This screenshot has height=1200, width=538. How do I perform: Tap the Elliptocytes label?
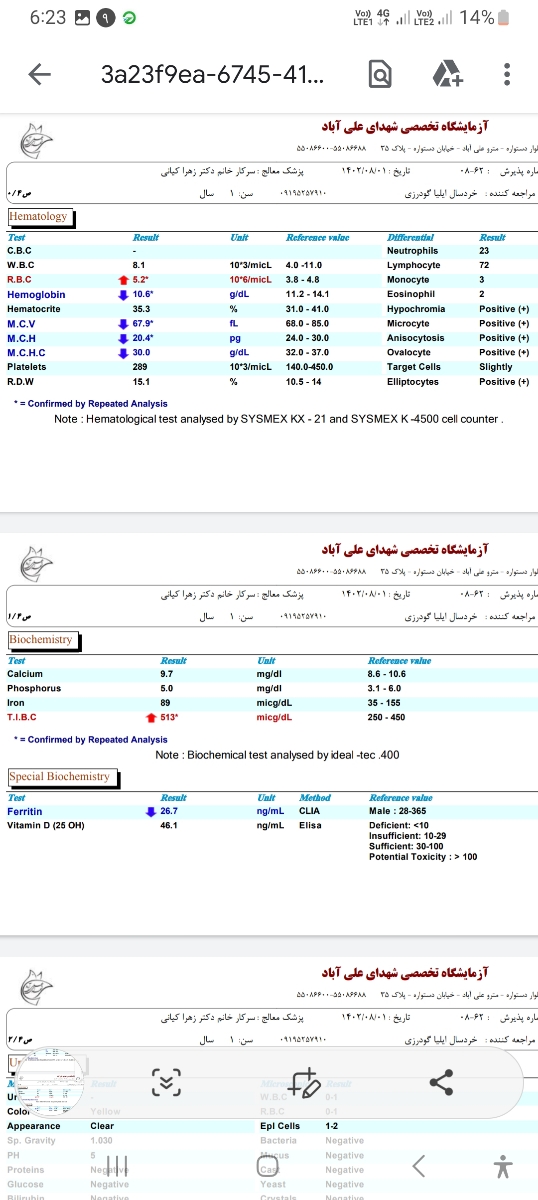click(x=412, y=382)
